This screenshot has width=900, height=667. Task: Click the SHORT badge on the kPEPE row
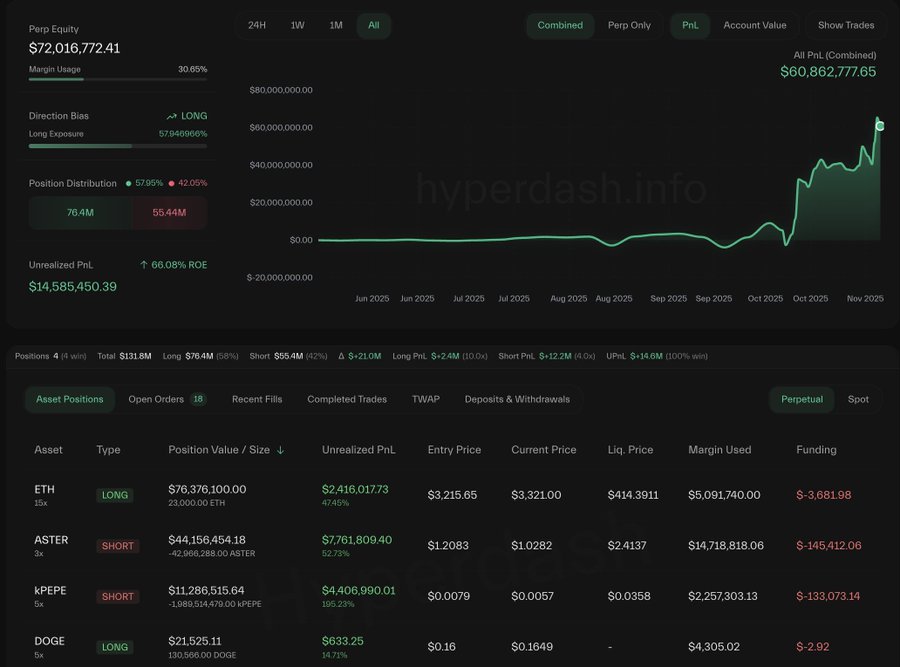[117, 595]
